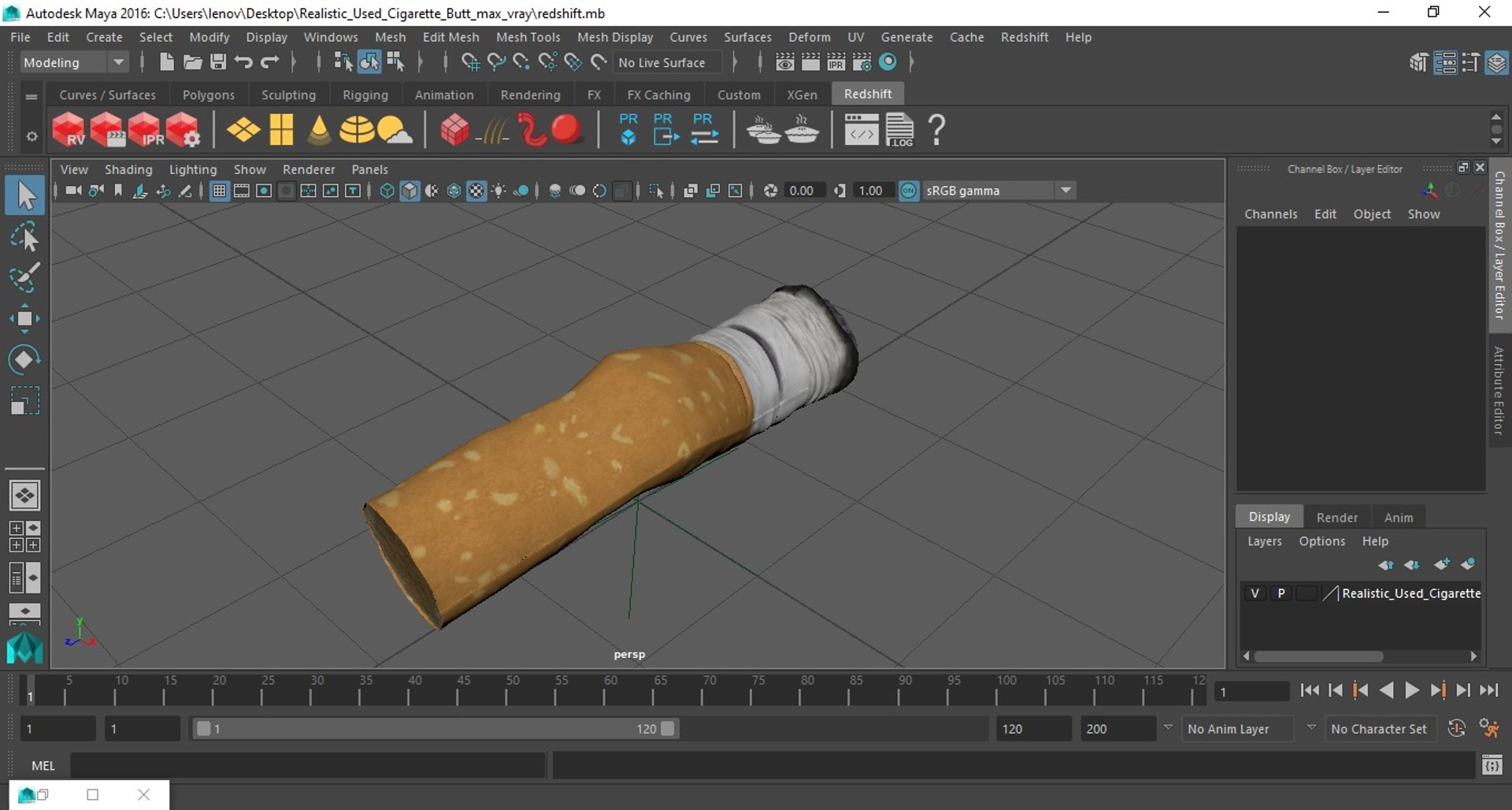Activate the Rotate tool
1512x810 pixels.
24,359
